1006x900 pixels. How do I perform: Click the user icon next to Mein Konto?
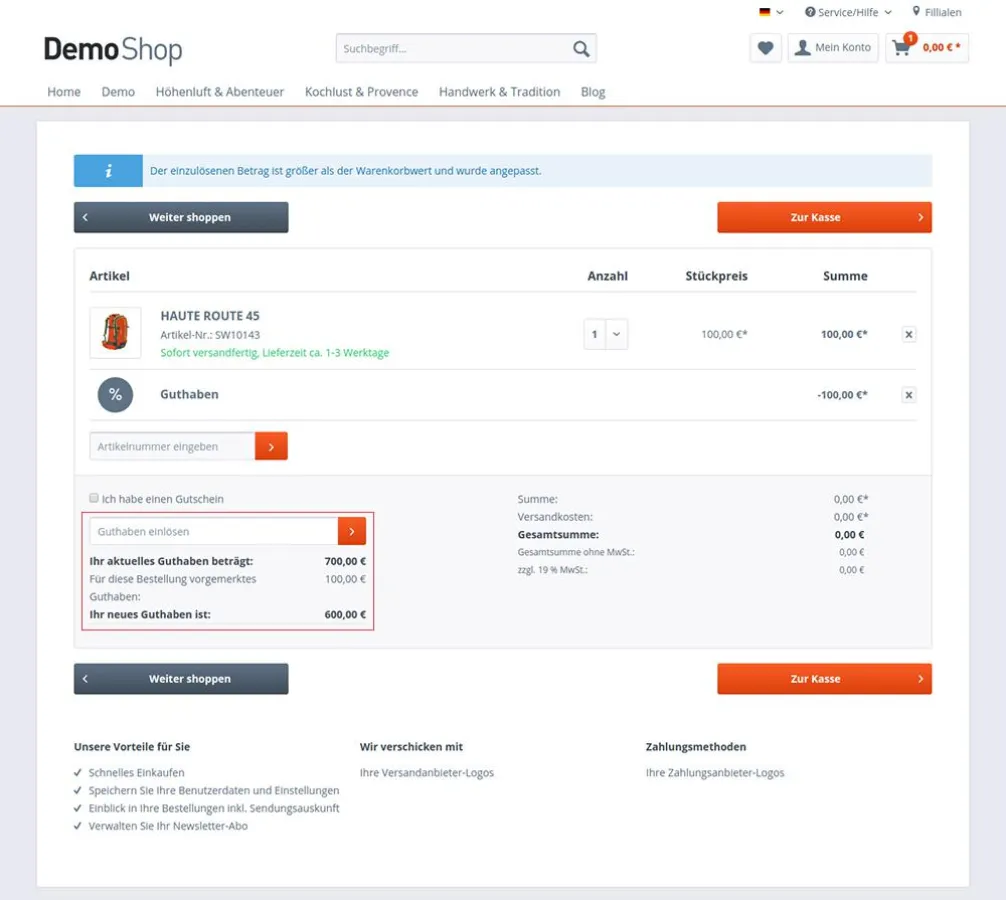801,47
